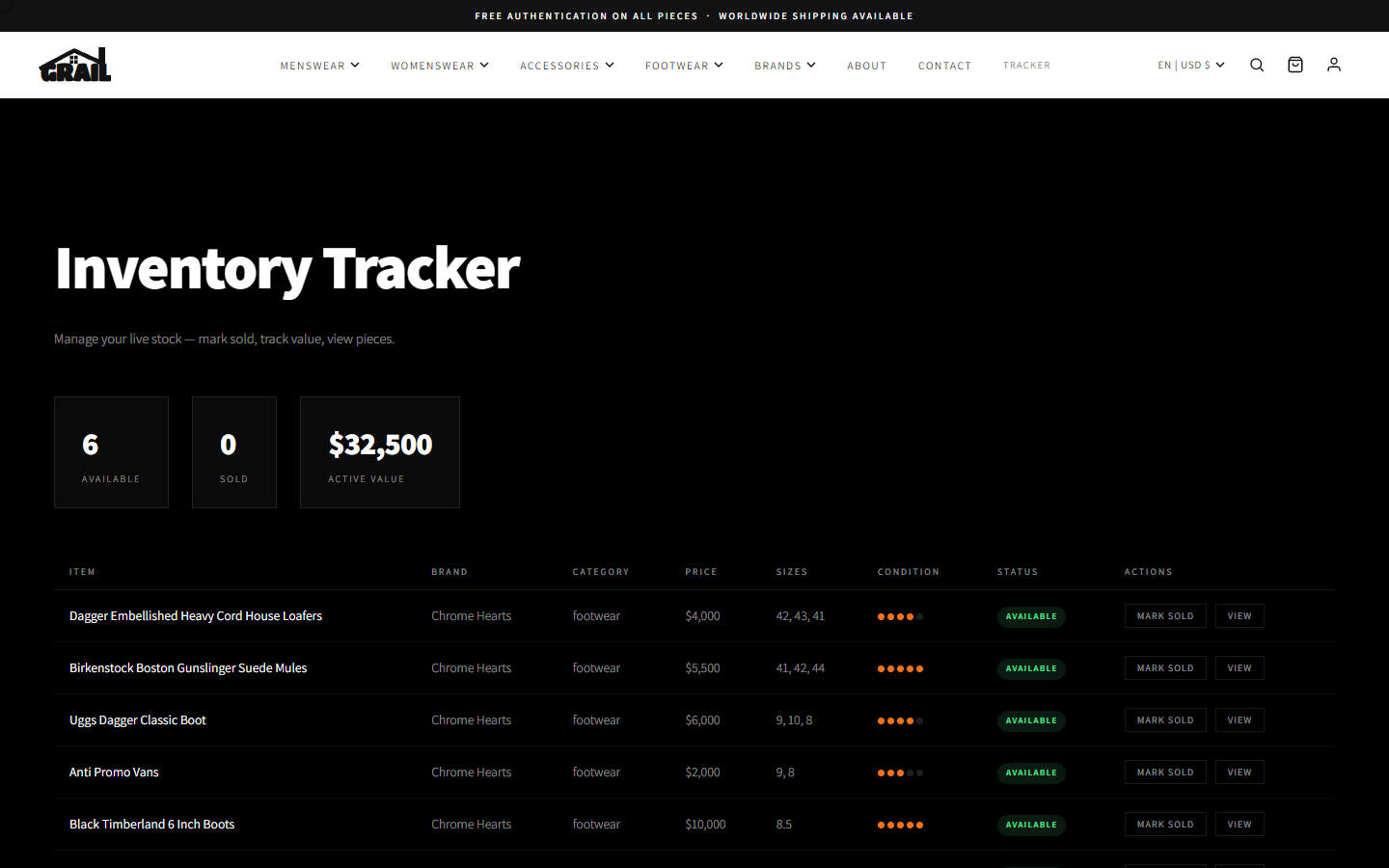Expand the Womenswear dropdown menu
Viewport: 1389px width, 868px height.
pyautogui.click(x=439, y=66)
